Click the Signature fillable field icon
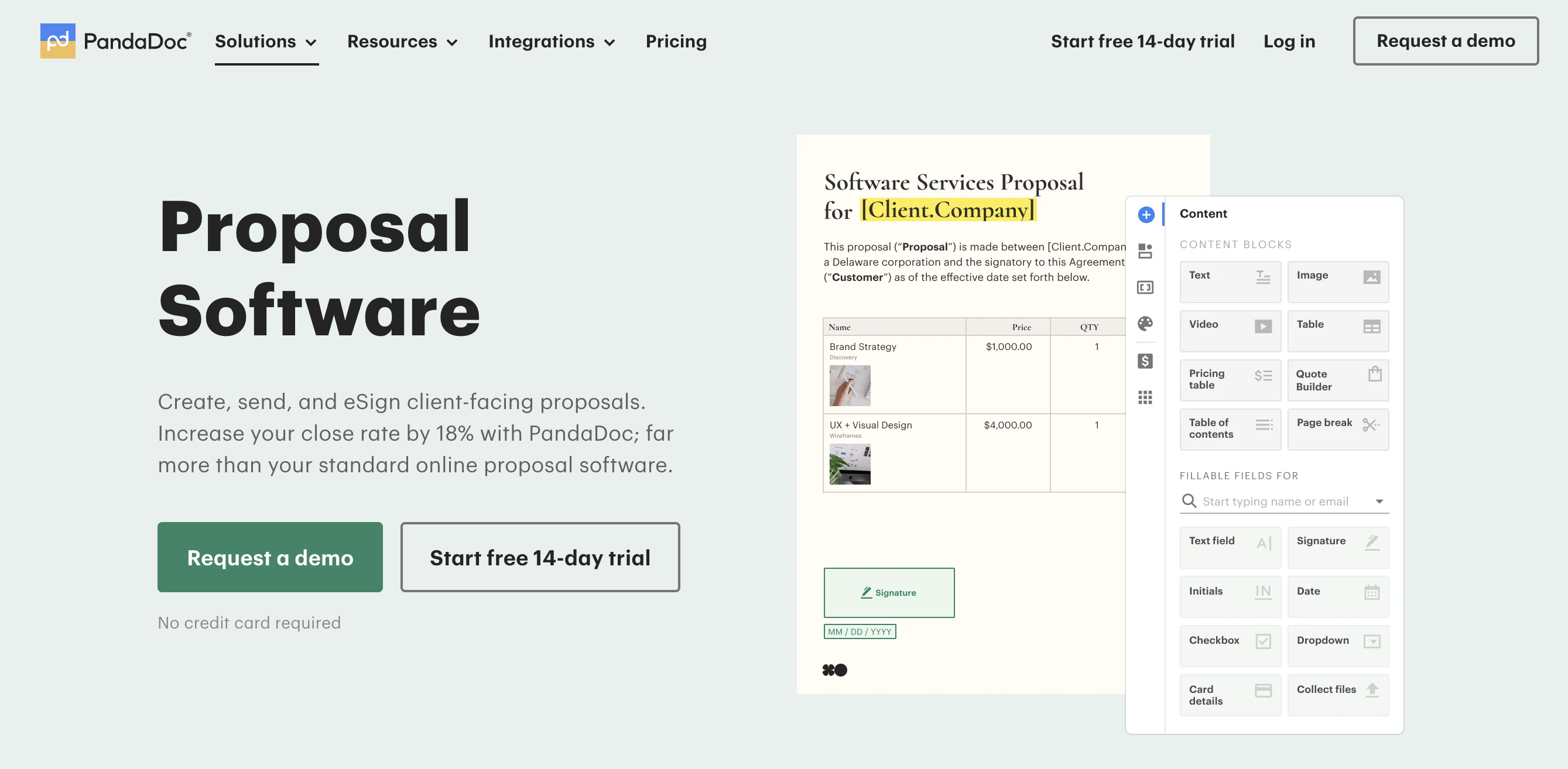The width and height of the screenshot is (1568, 769). 1373,541
